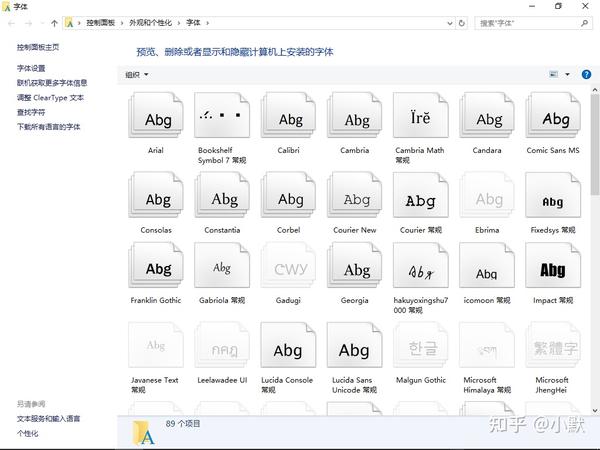The width and height of the screenshot is (600, 450).
Task: Select the Gabriola font icon
Action: coord(222,265)
